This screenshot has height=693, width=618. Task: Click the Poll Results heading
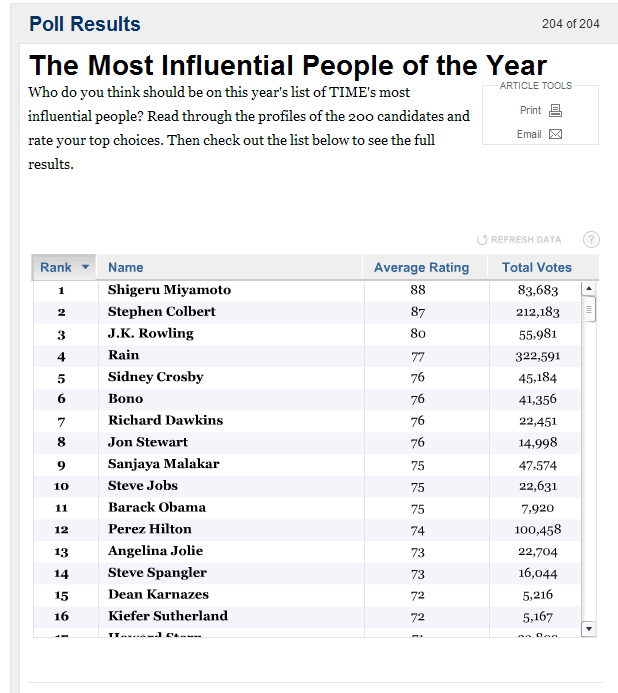(85, 24)
